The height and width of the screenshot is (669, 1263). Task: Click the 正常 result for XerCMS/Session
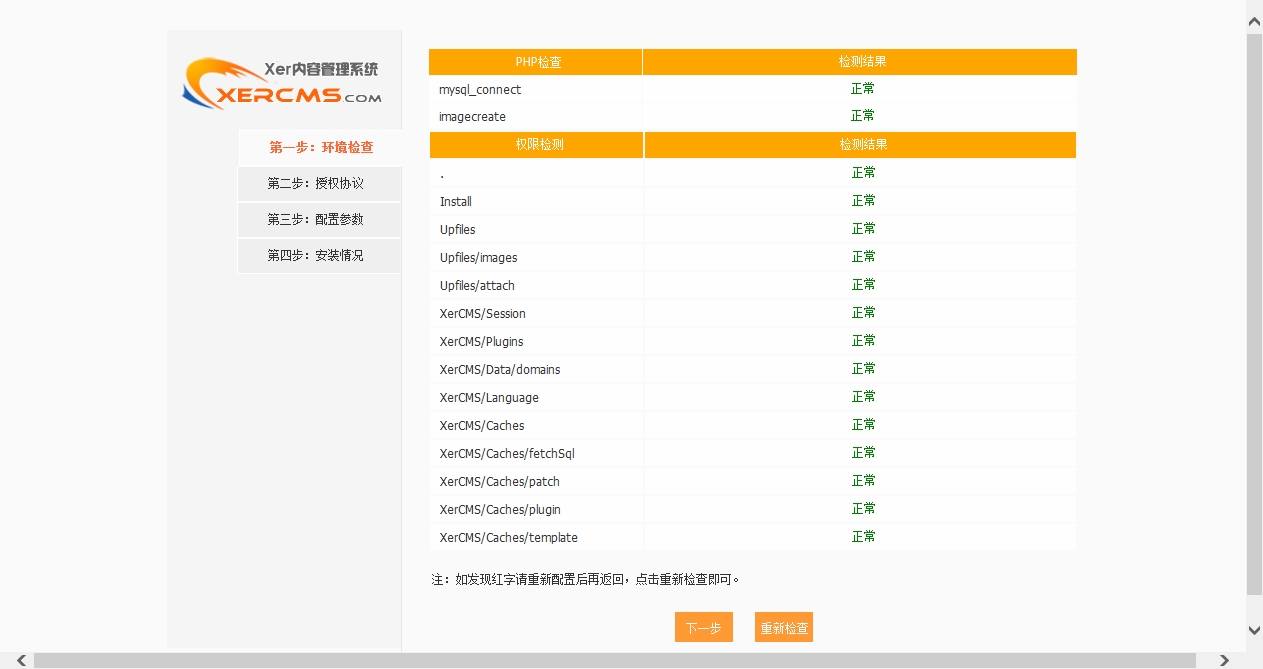pyautogui.click(x=864, y=313)
